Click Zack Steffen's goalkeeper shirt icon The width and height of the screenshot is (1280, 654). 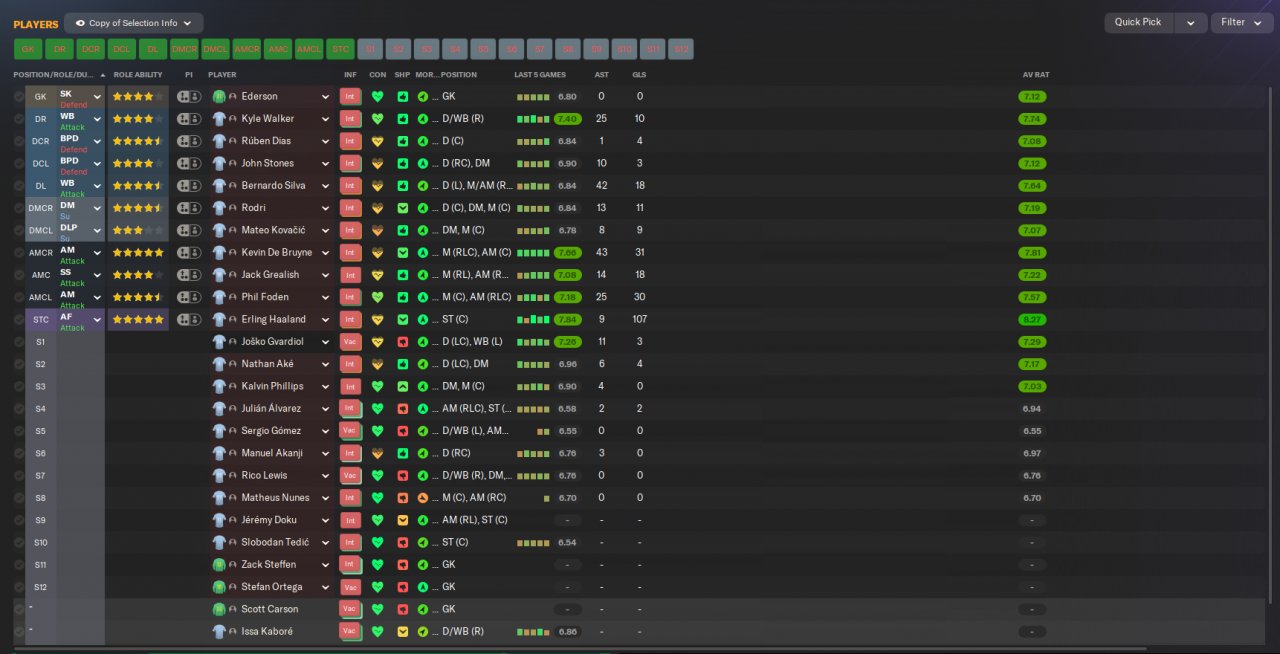tap(219, 565)
